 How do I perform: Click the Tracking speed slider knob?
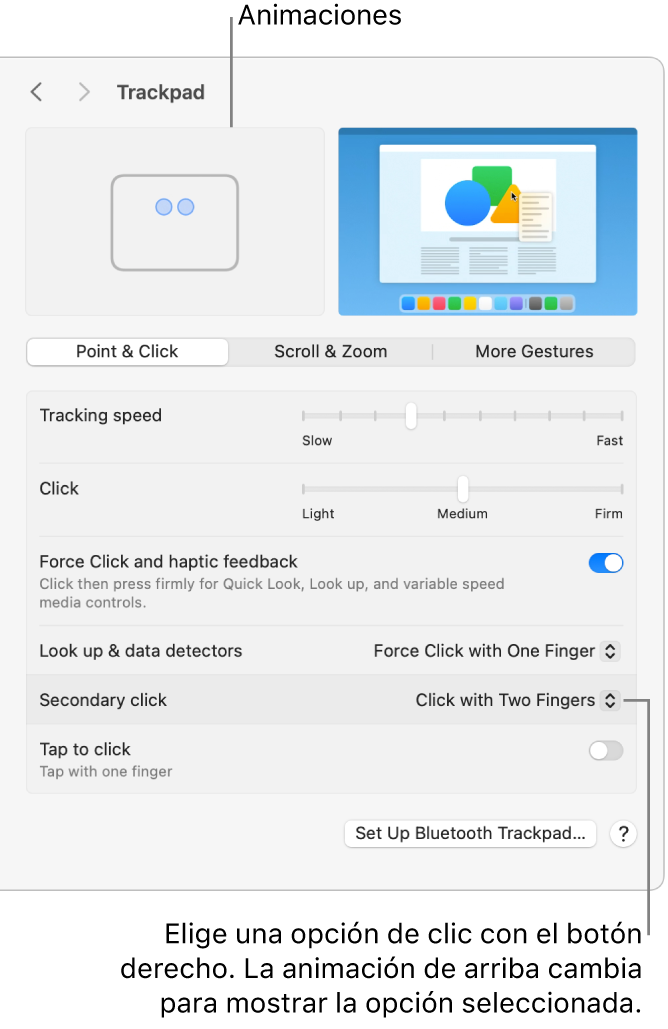coord(410,416)
